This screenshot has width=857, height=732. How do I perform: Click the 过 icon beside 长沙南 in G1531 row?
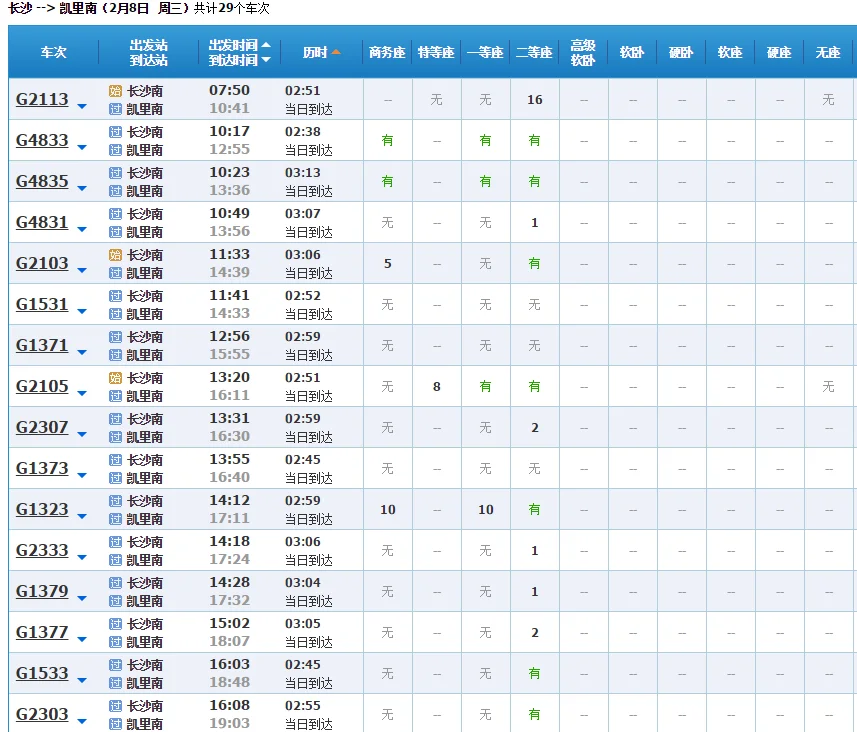coord(115,296)
